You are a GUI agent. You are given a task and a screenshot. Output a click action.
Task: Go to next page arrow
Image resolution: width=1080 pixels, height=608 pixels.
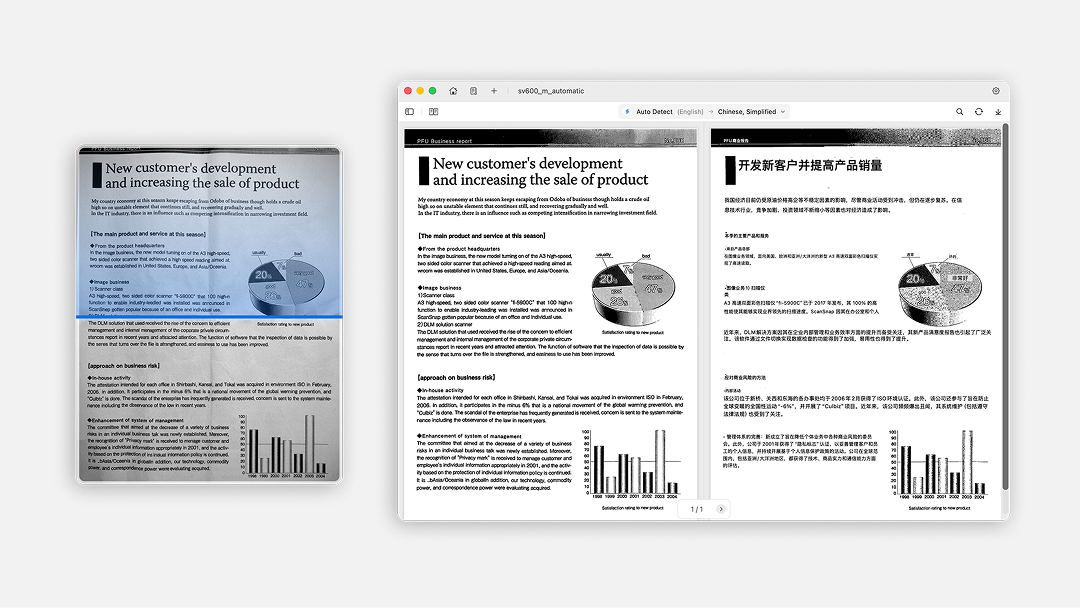click(x=721, y=509)
